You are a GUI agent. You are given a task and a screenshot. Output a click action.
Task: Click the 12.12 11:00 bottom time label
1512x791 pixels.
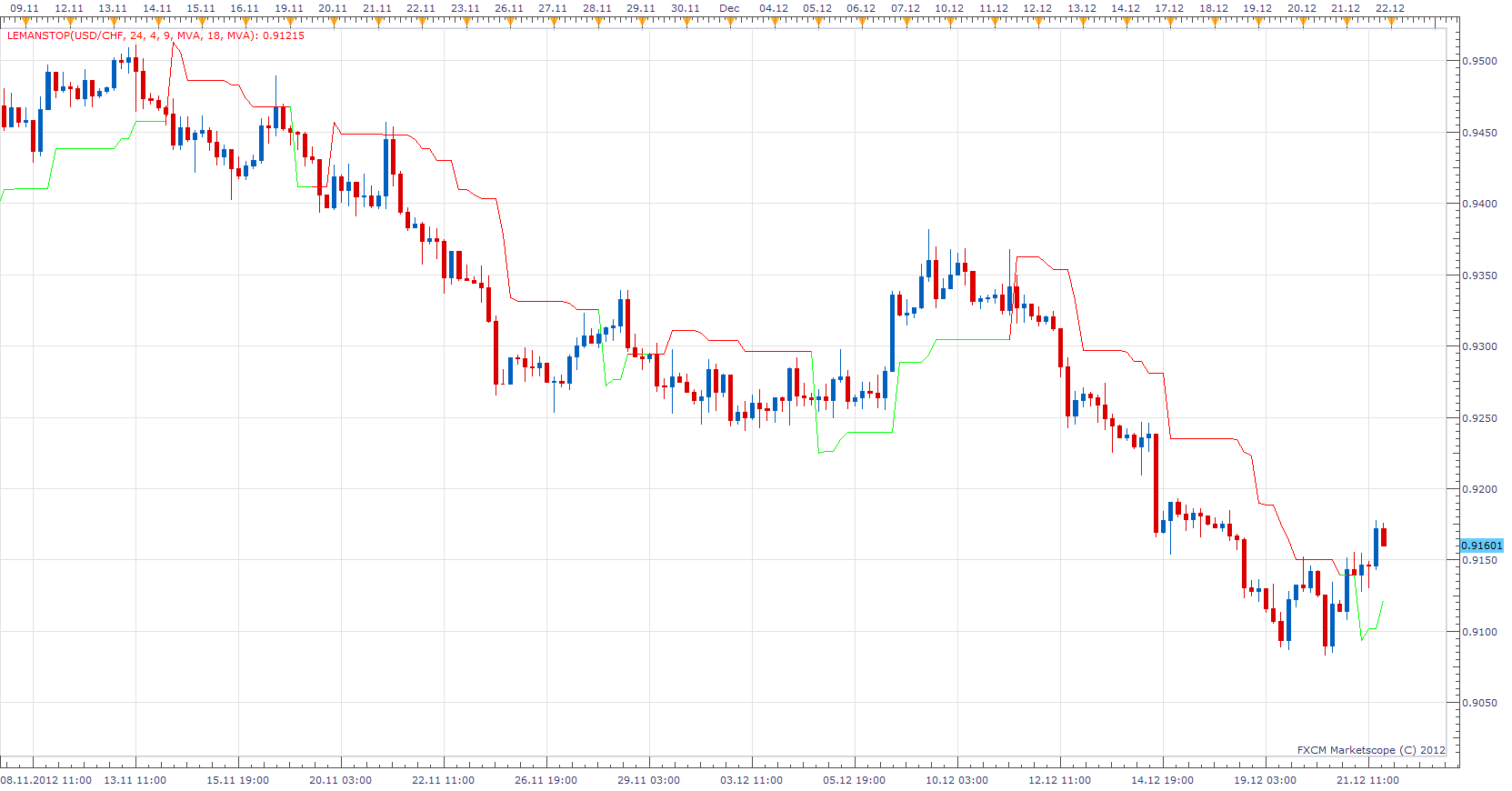click(1060, 780)
